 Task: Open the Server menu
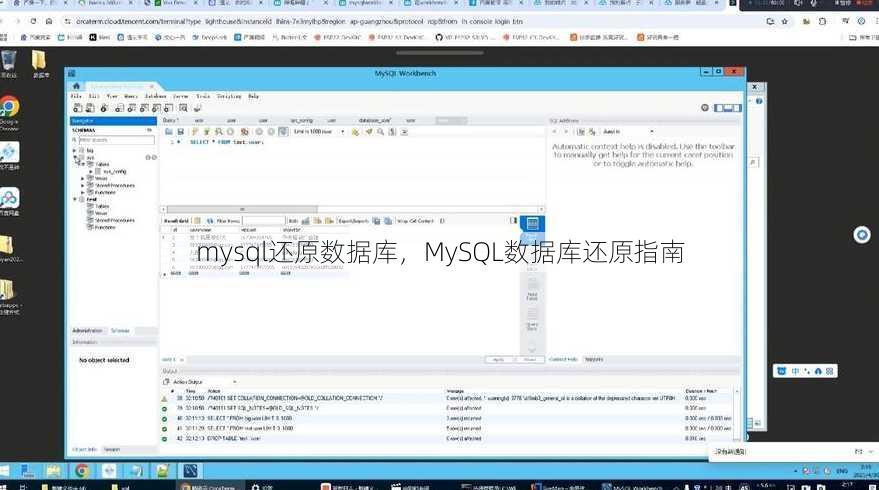pyautogui.click(x=181, y=96)
